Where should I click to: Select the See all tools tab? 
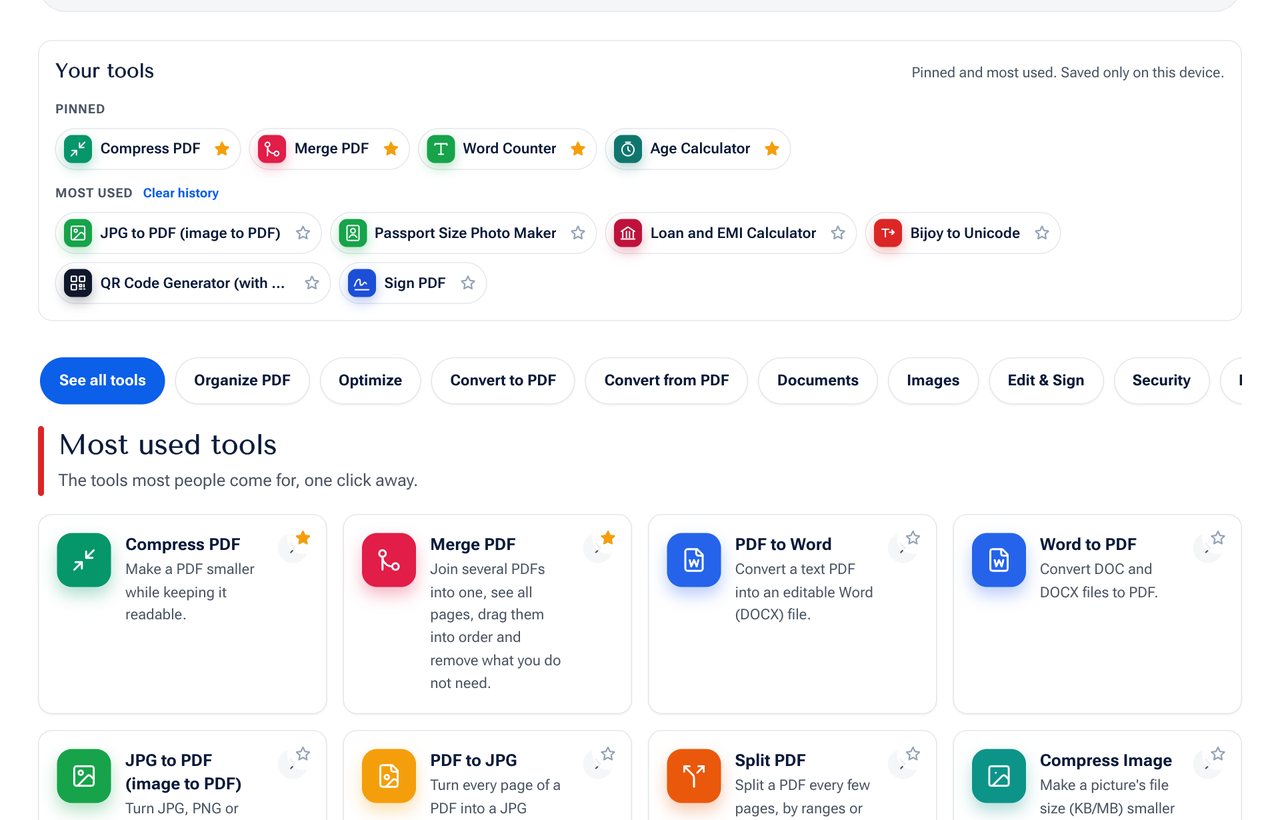point(102,381)
